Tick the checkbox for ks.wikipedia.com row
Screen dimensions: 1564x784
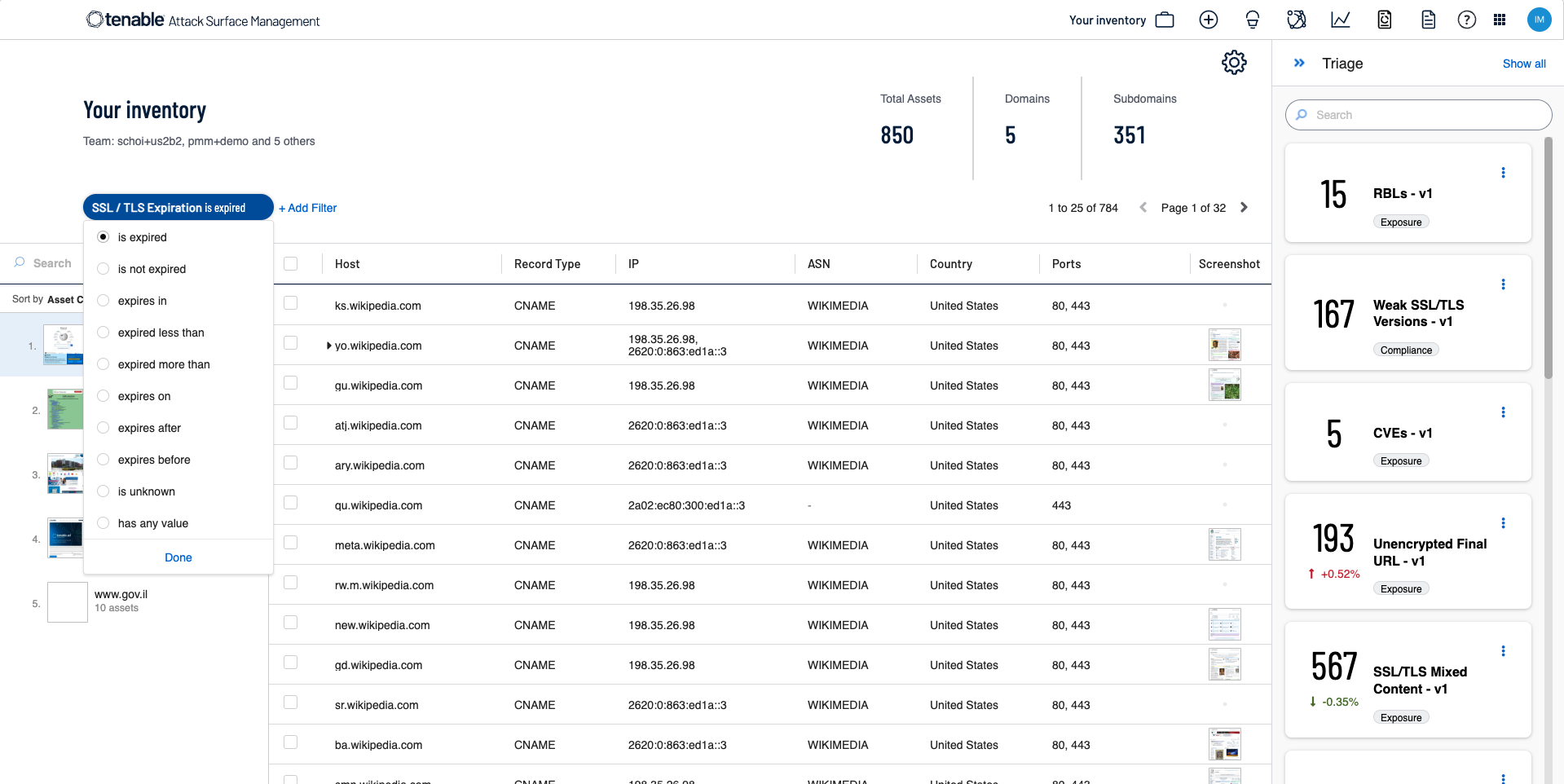291,303
